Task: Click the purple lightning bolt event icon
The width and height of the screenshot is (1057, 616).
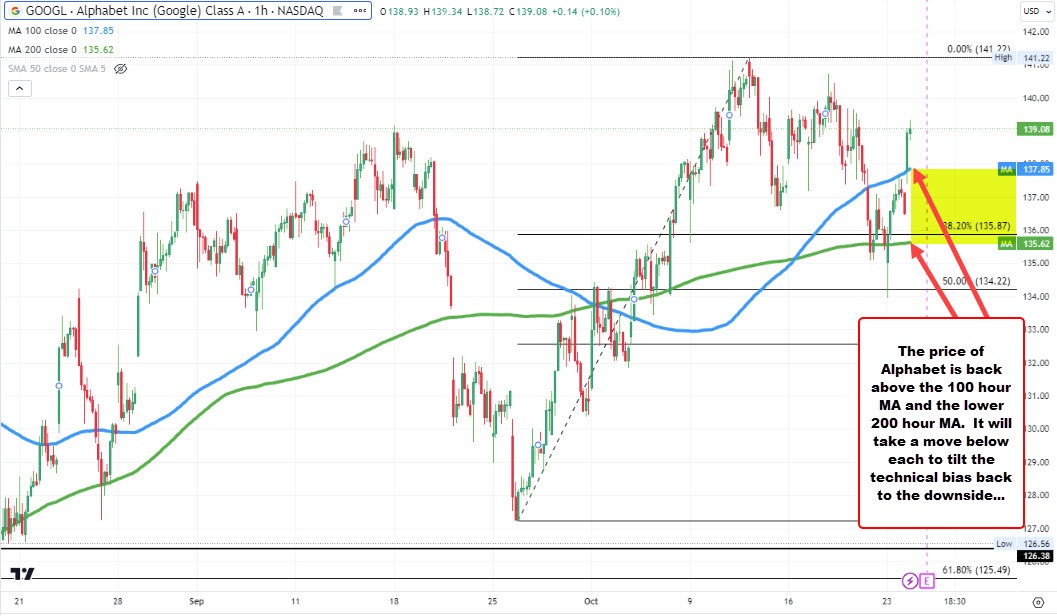Action: [910, 580]
